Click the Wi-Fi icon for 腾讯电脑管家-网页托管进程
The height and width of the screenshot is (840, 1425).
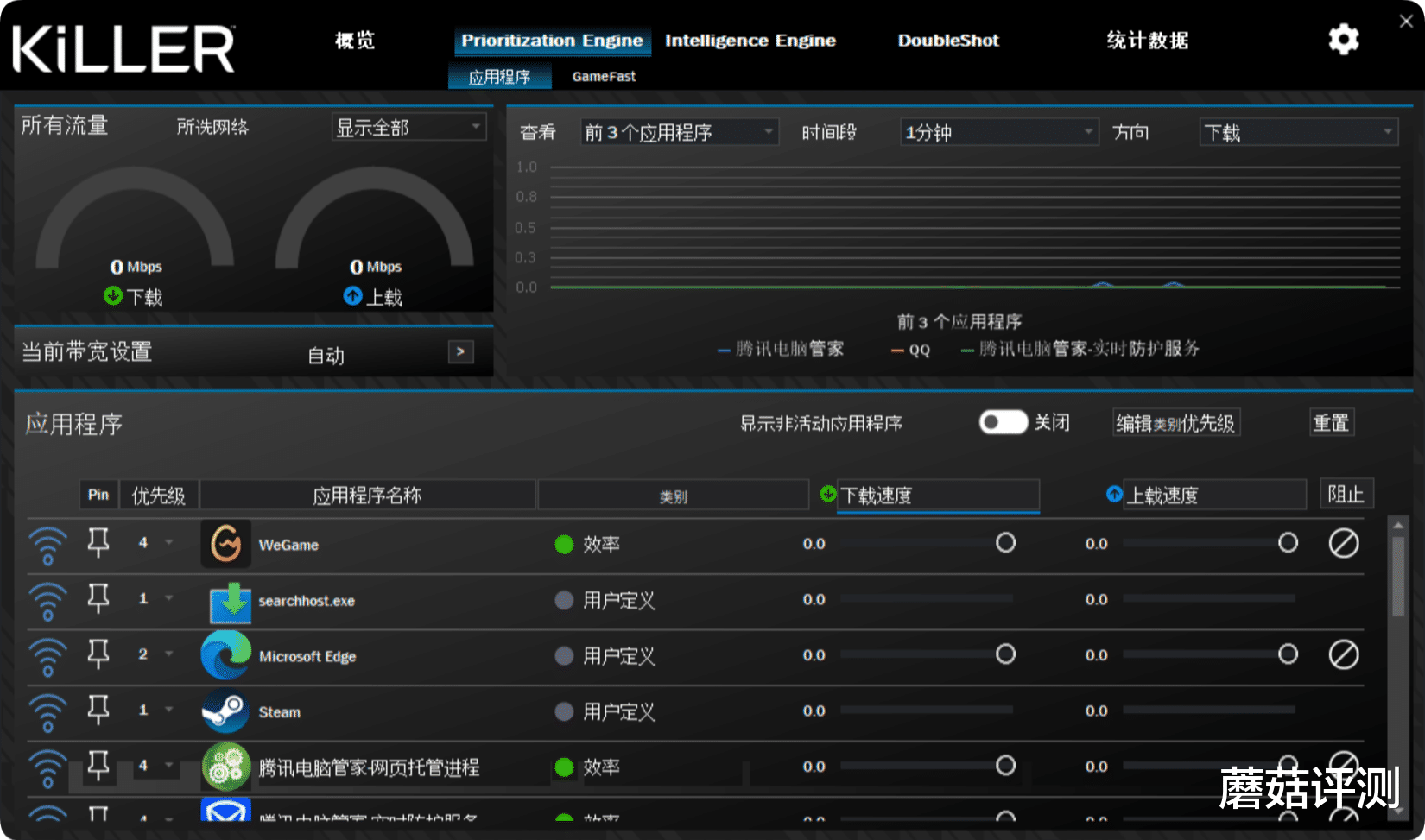[47, 768]
